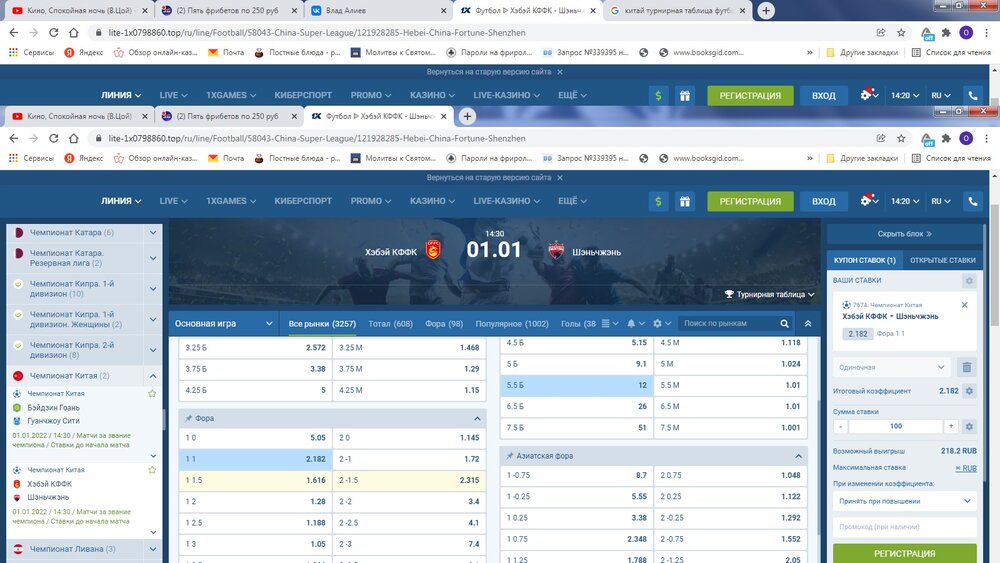This screenshot has width=1000, height=563.
Task: Pick the 2 -1.5 handicap odds 2.315
Action: click(x=409, y=480)
